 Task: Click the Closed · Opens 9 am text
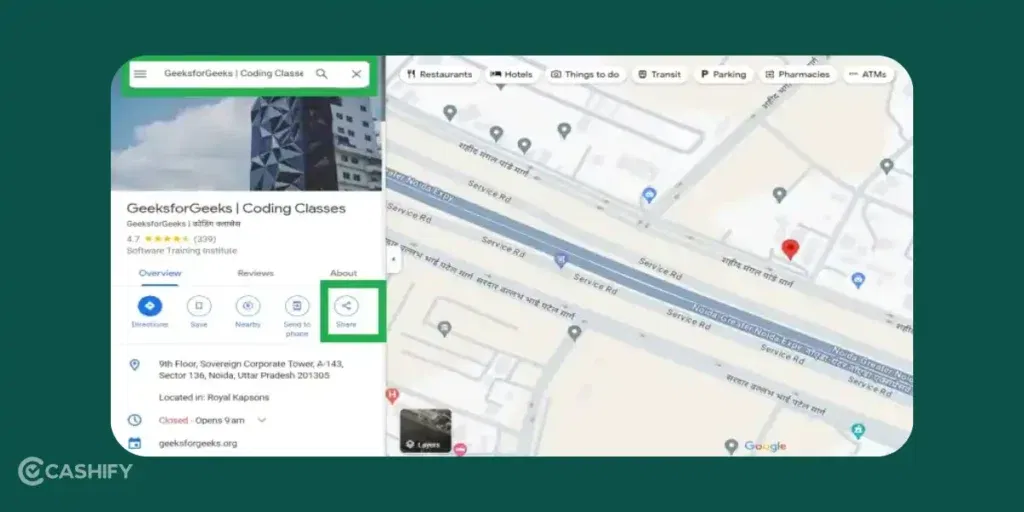click(x=201, y=420)
